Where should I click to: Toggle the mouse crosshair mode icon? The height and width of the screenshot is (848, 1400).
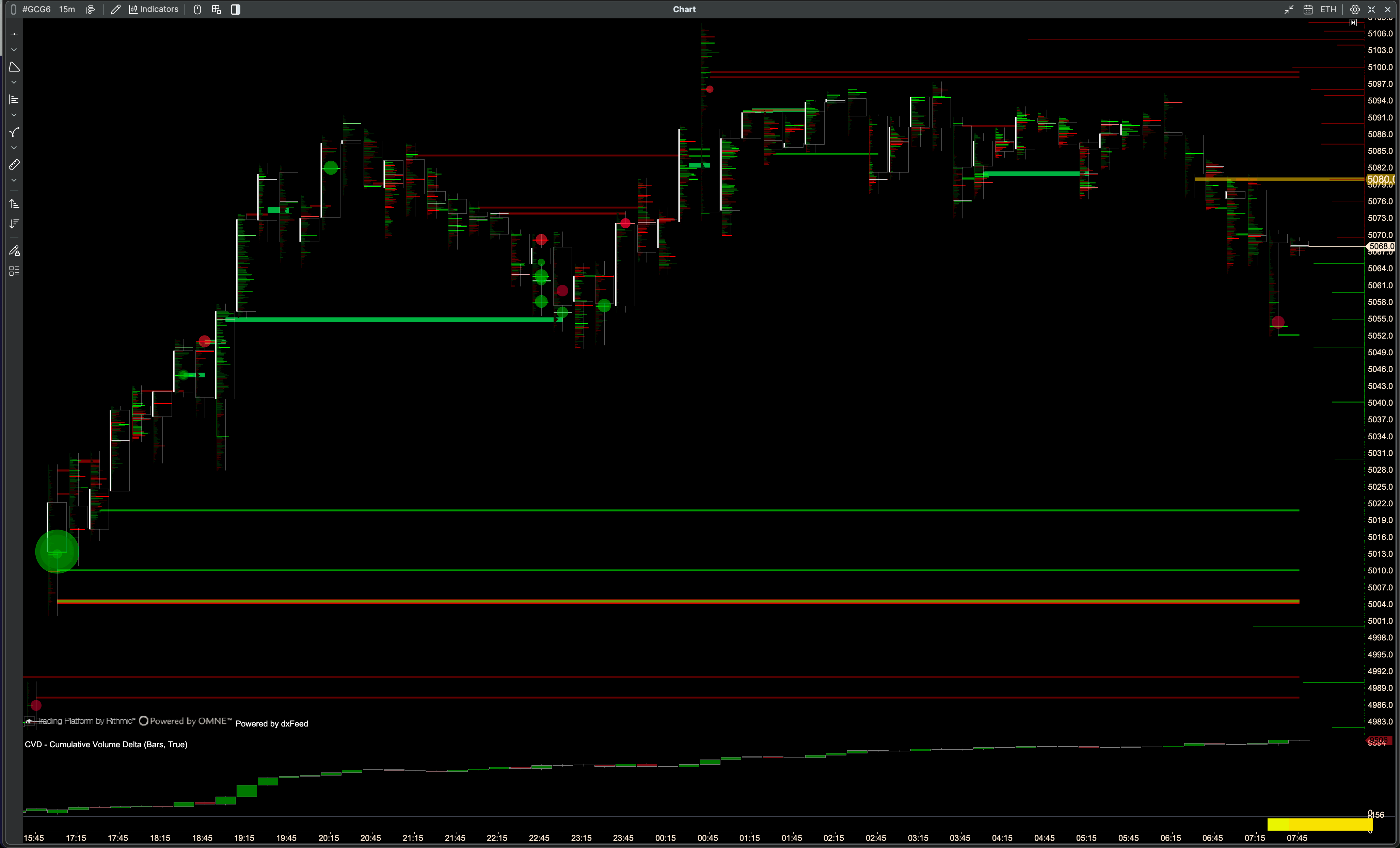coord(197,9)
